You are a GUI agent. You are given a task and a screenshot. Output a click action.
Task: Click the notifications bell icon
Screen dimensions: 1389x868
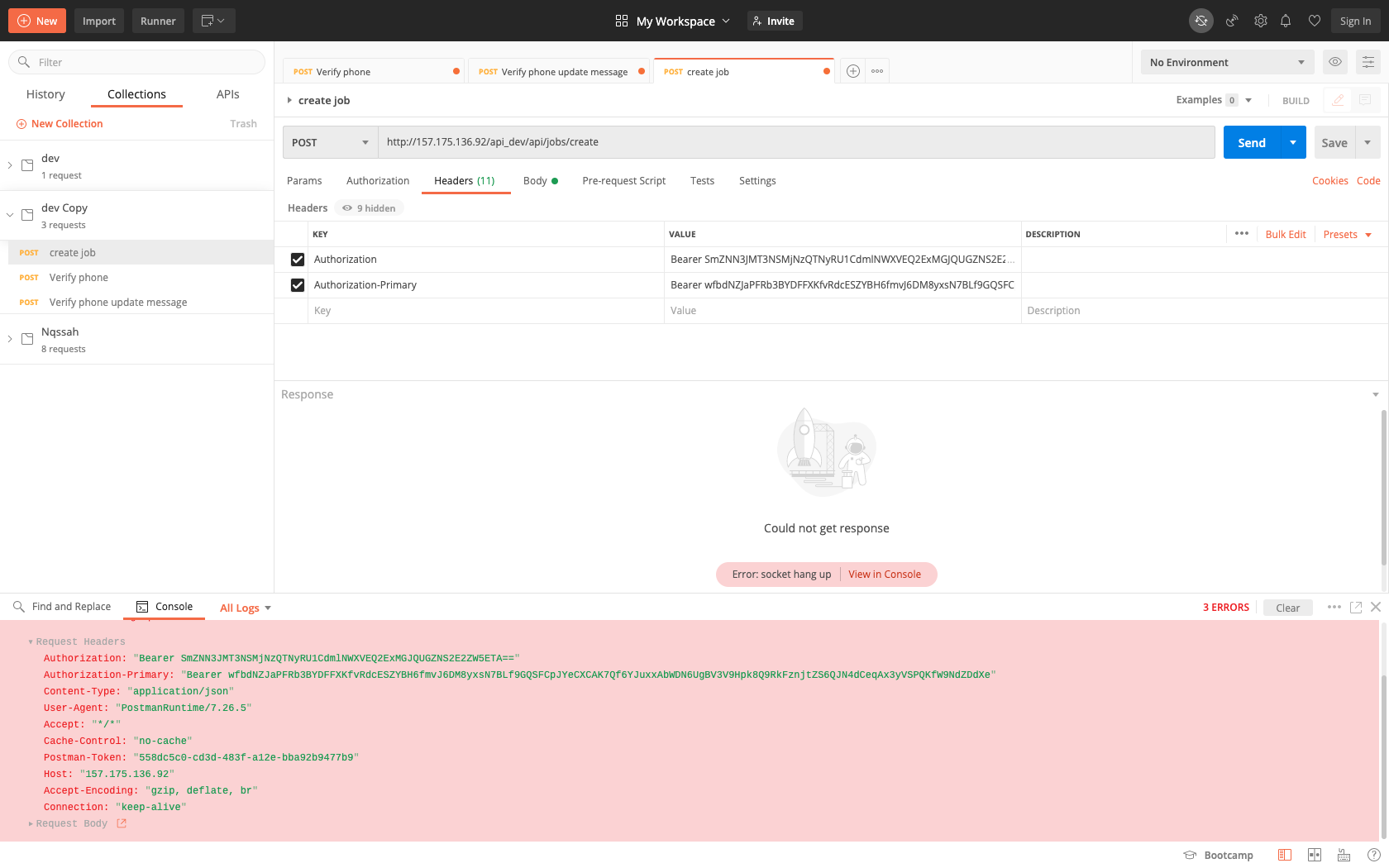1286,21
